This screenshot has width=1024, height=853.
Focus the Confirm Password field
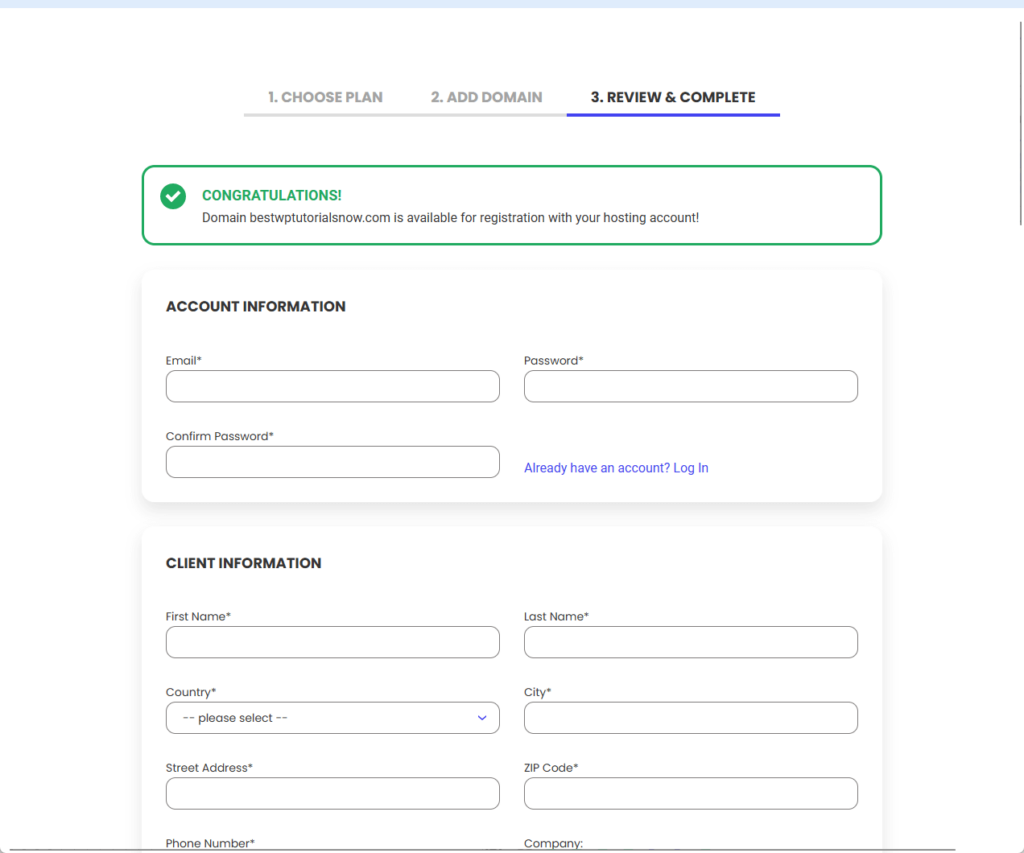click(332, 462)
